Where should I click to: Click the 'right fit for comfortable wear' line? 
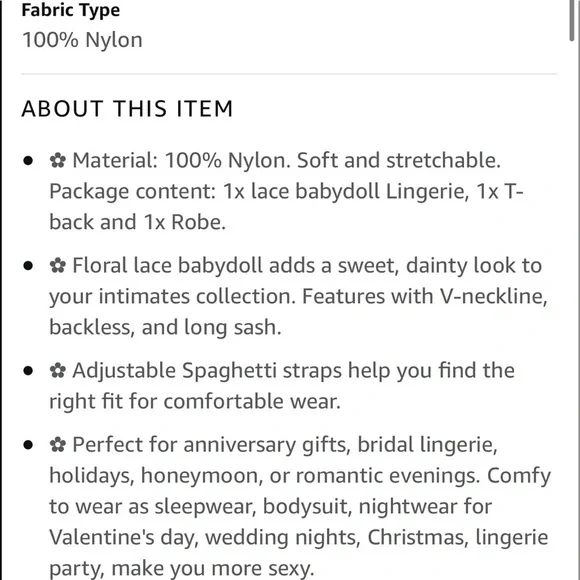[195, 401]
